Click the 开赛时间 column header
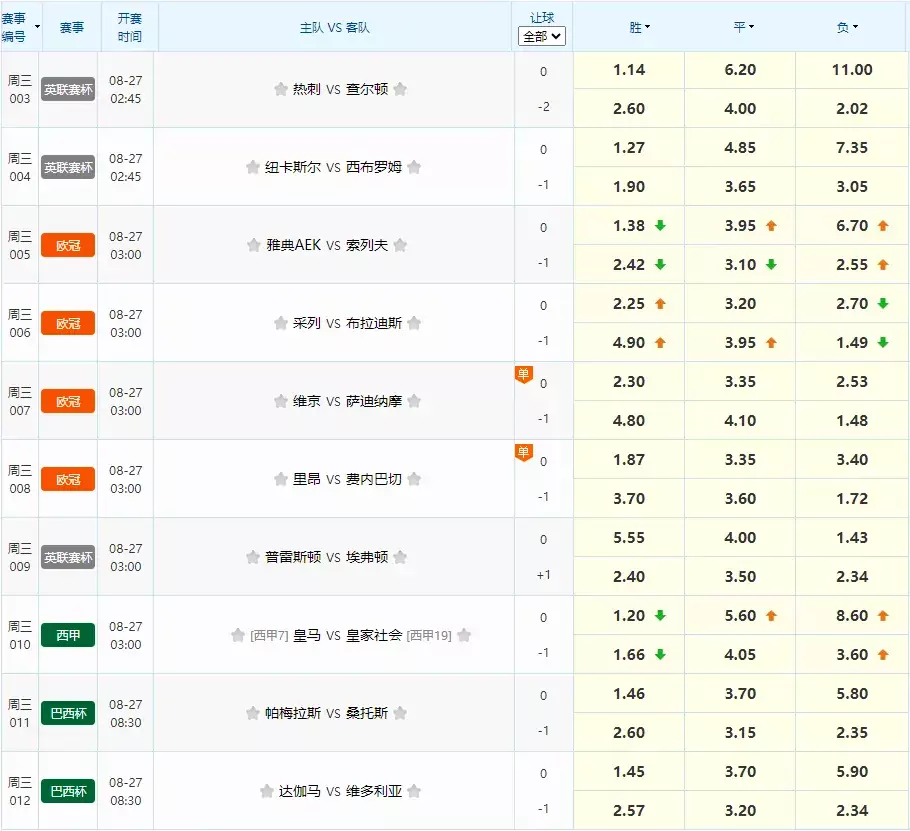 tap(129, 27)
